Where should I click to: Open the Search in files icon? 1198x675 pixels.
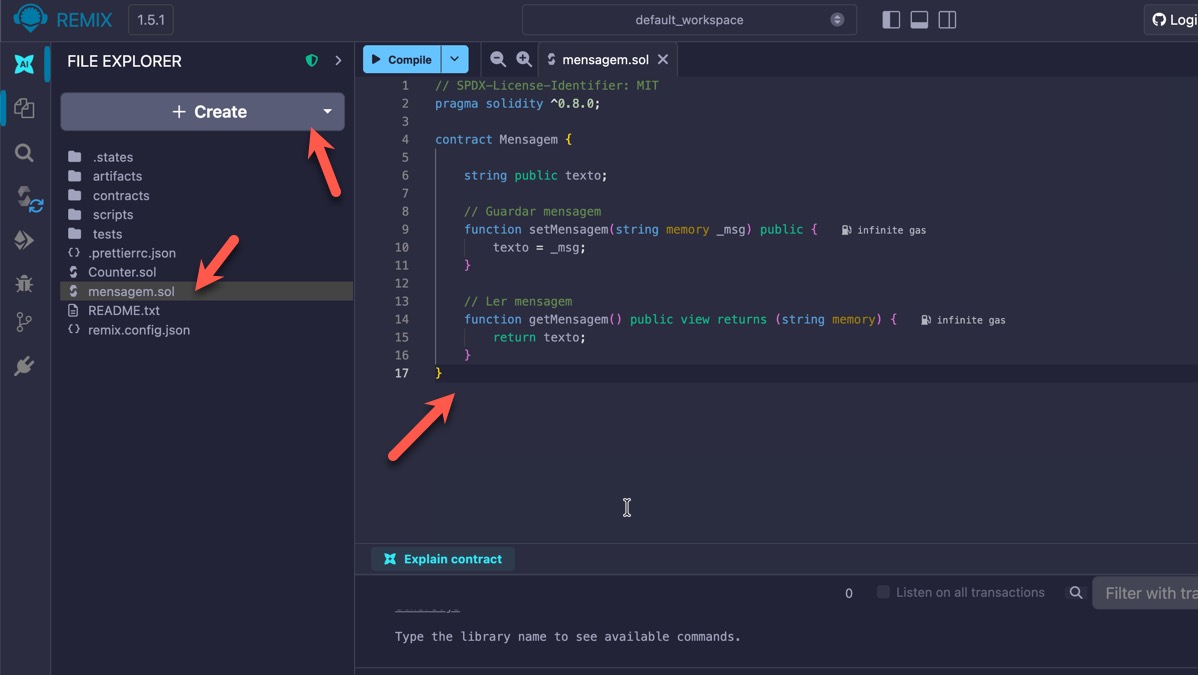click(x=24, y=153)
